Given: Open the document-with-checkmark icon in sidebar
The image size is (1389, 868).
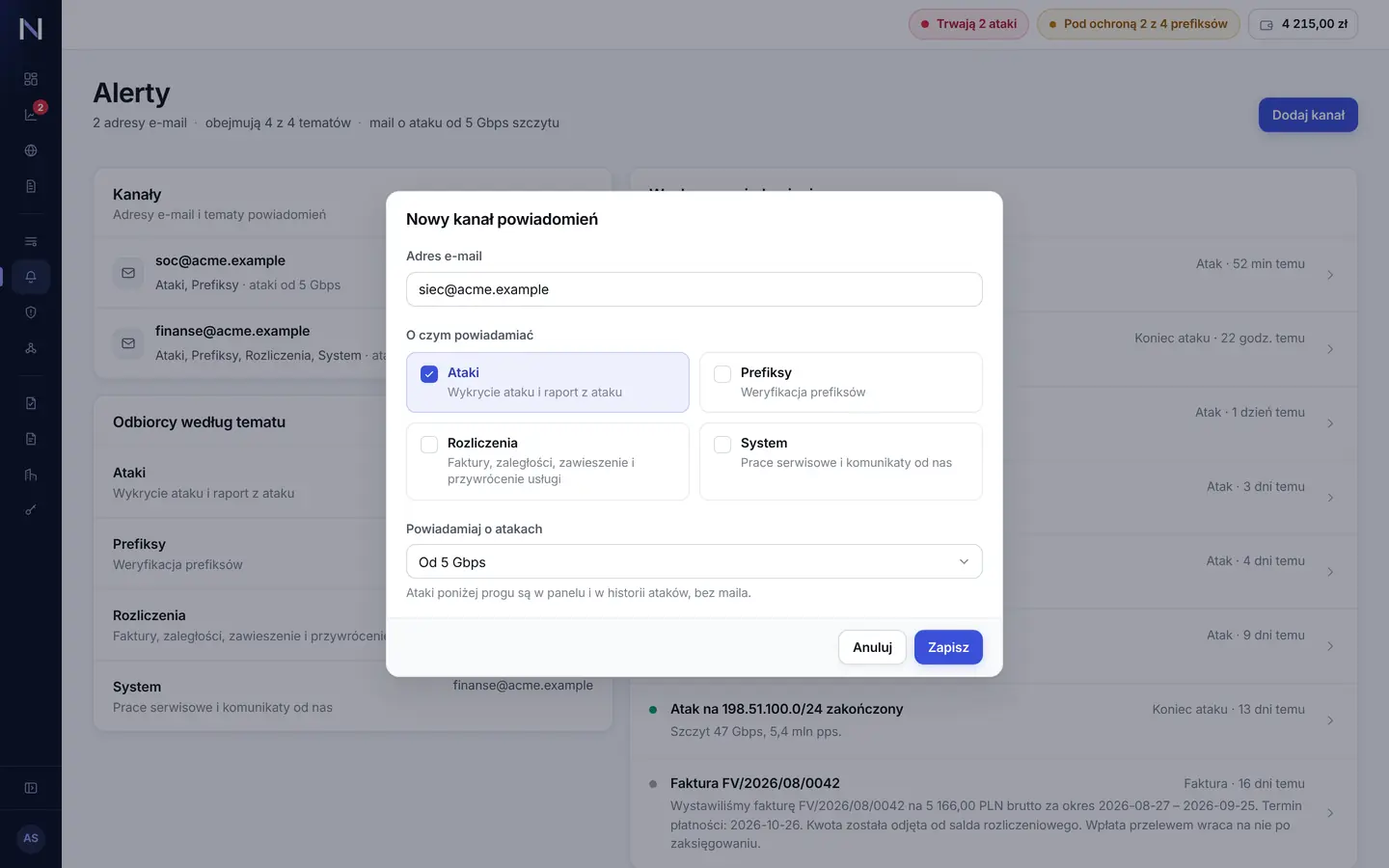Looking at the screenshot, I should (31, 403).
